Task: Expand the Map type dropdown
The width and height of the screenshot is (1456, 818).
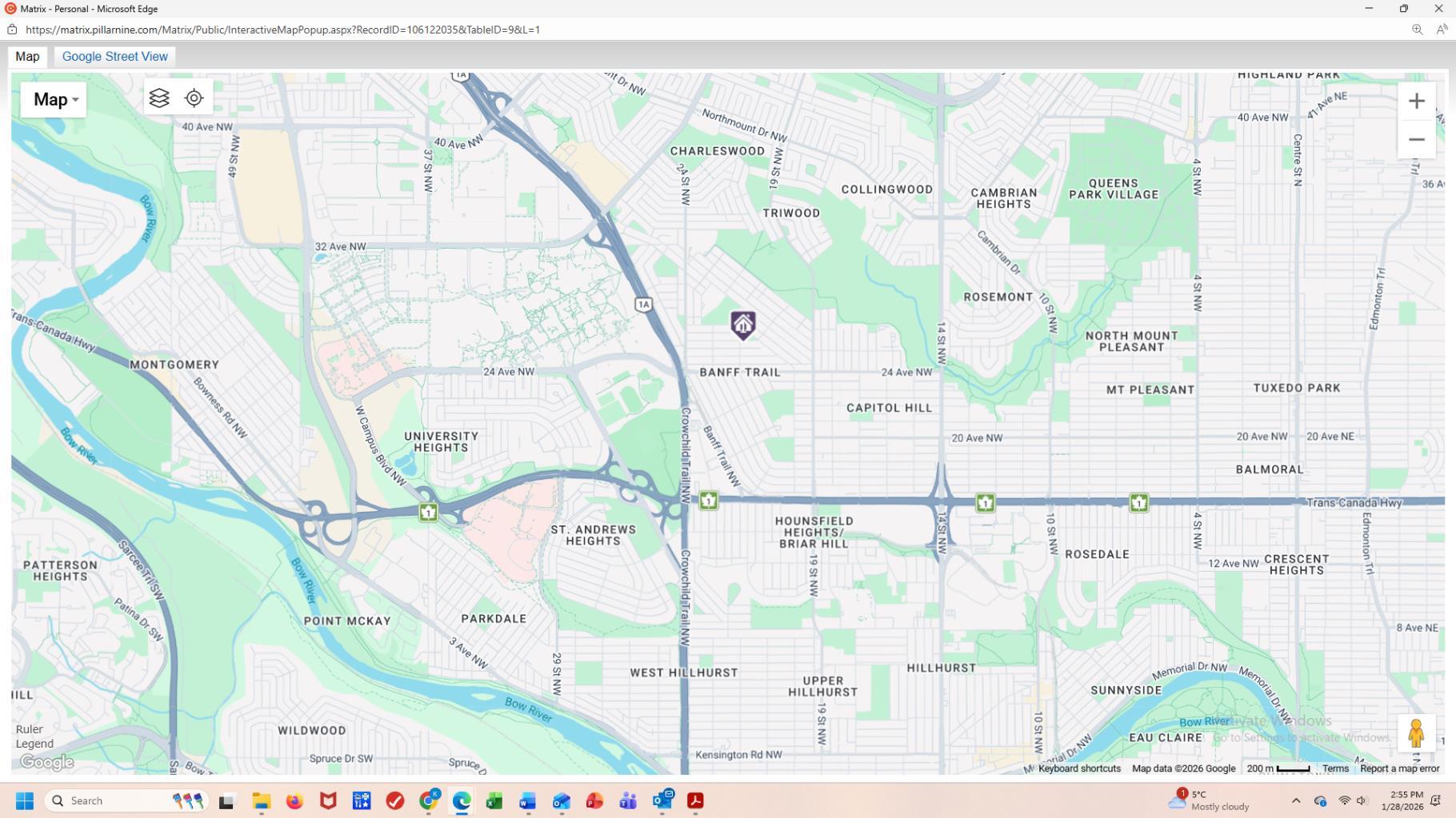Action: pyautogui.click(x=54, y=100)
